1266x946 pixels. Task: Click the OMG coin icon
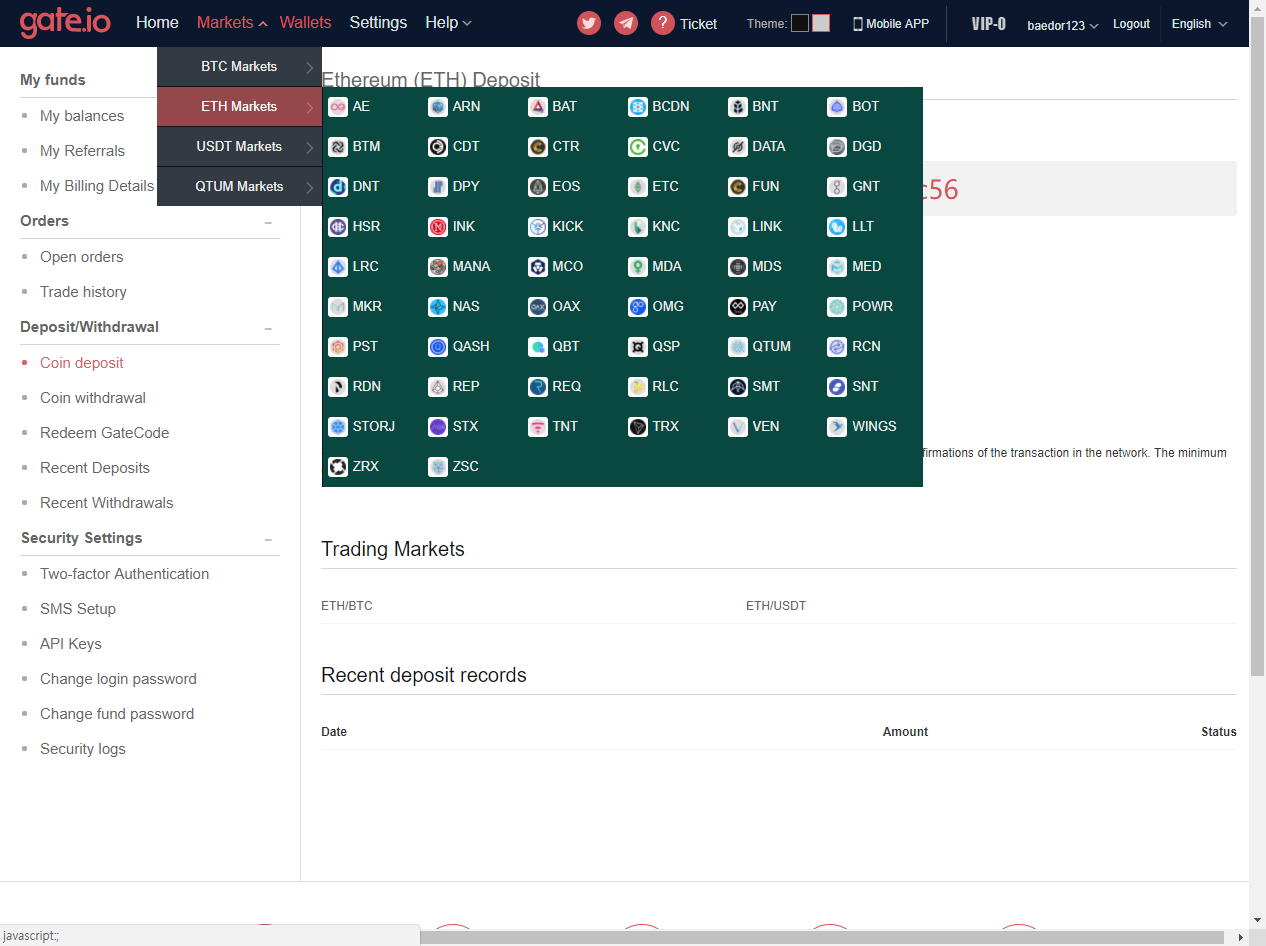(x=638, y=307)
